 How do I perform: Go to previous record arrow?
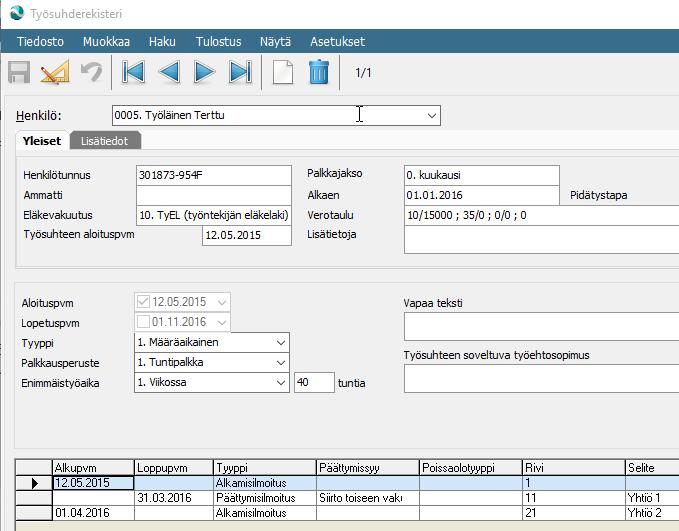tap(169, 72)
